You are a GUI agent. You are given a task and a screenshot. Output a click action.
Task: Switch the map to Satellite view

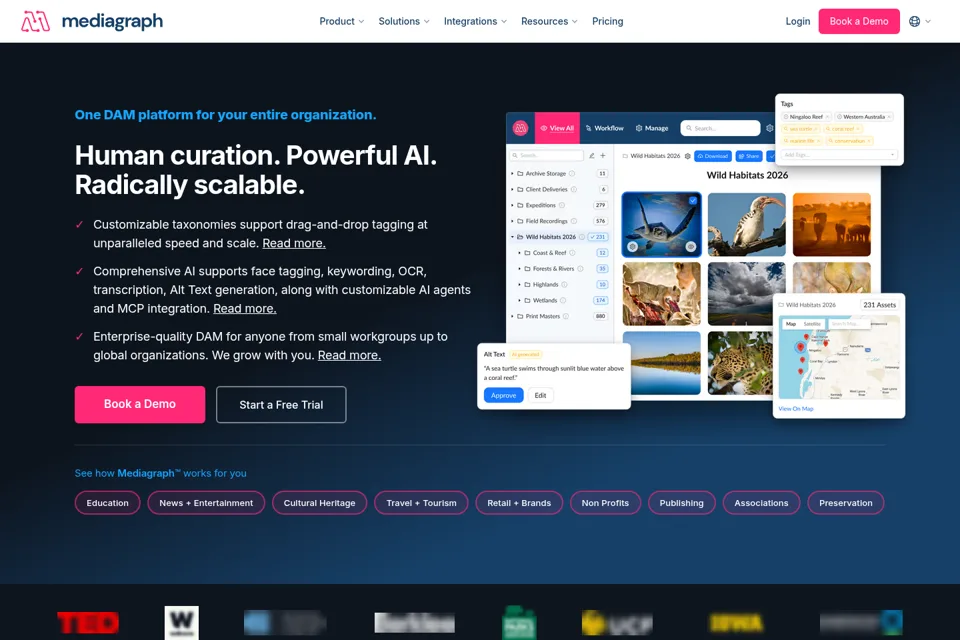(x=812, y=324)
